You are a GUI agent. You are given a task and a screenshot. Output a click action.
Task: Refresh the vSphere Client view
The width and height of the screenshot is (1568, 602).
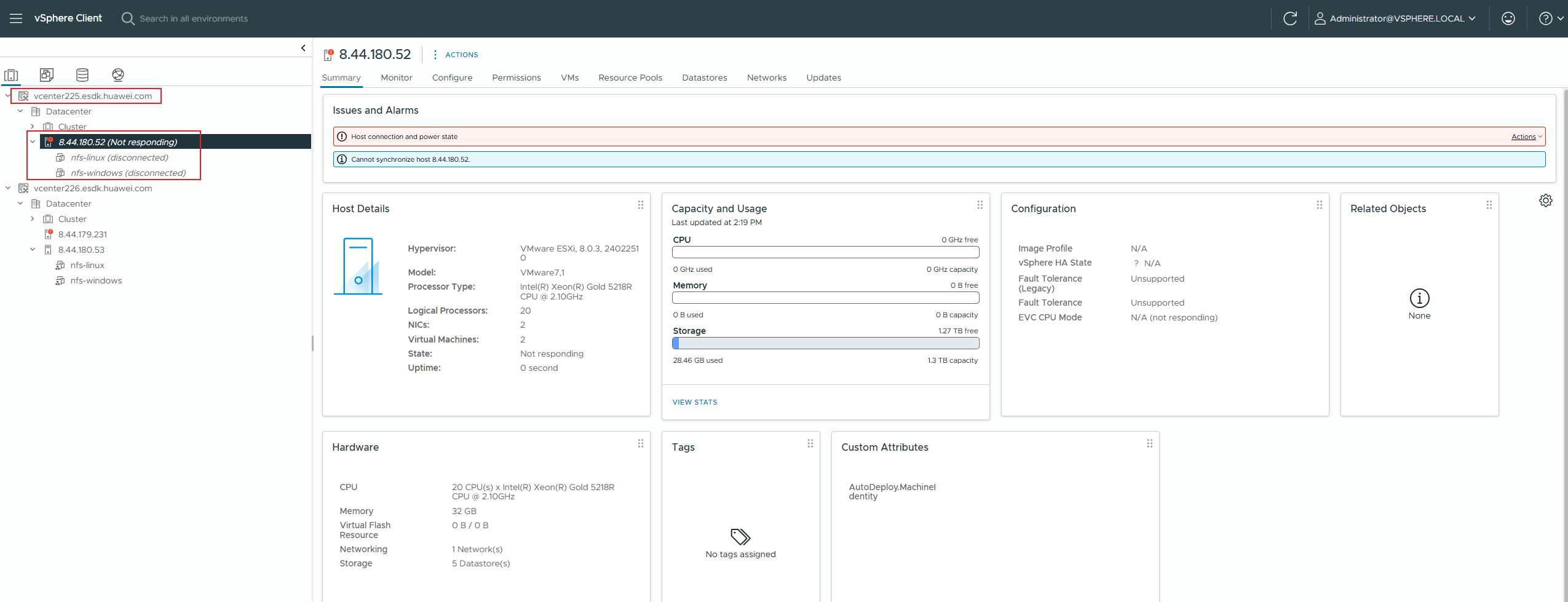tap(1290, 18)
